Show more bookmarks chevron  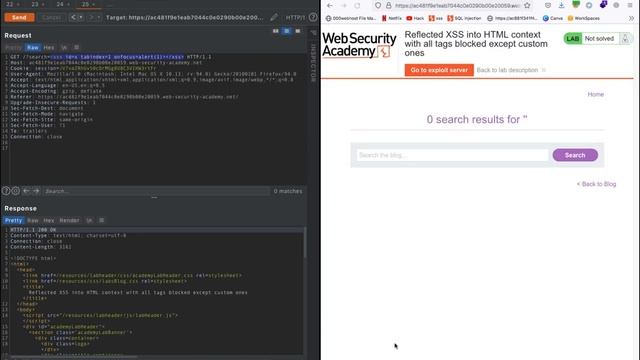click(631, 18)
